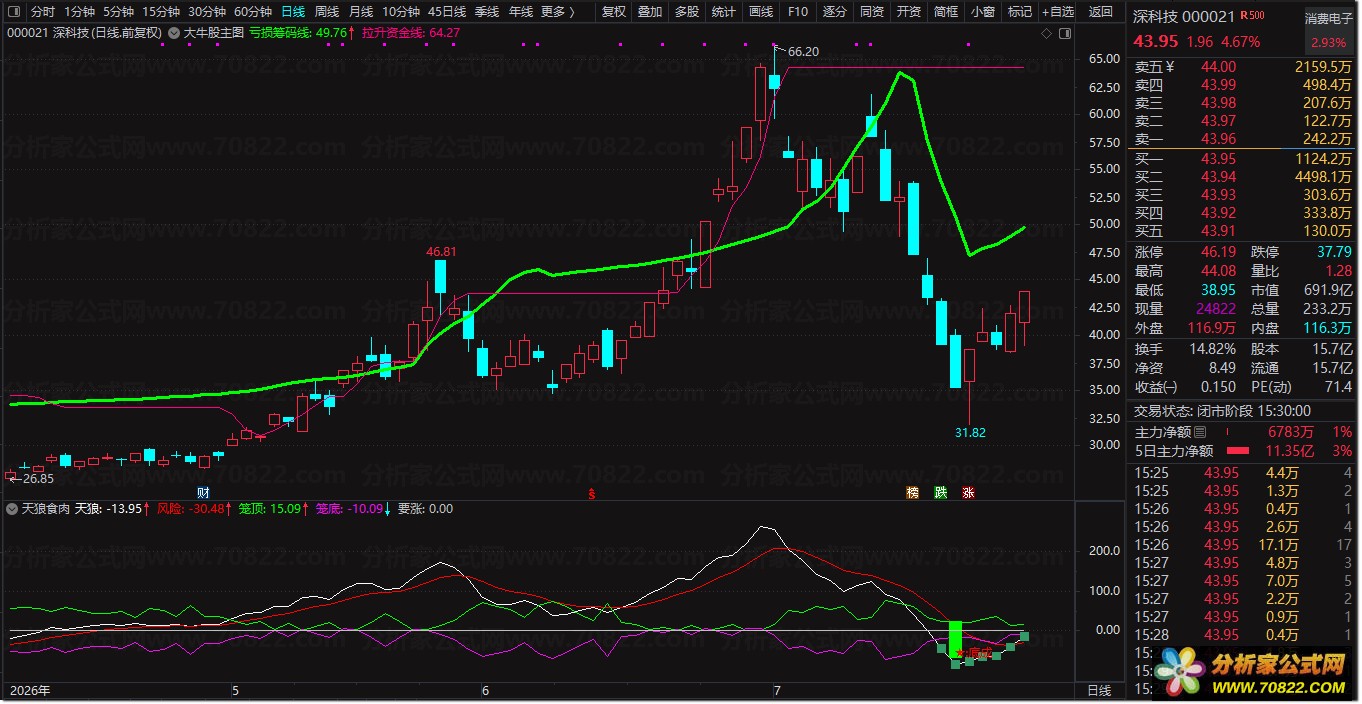Screen dimensions: 1362x704
Task: Click the 跌 badge icon
Action: pos(940,492)
